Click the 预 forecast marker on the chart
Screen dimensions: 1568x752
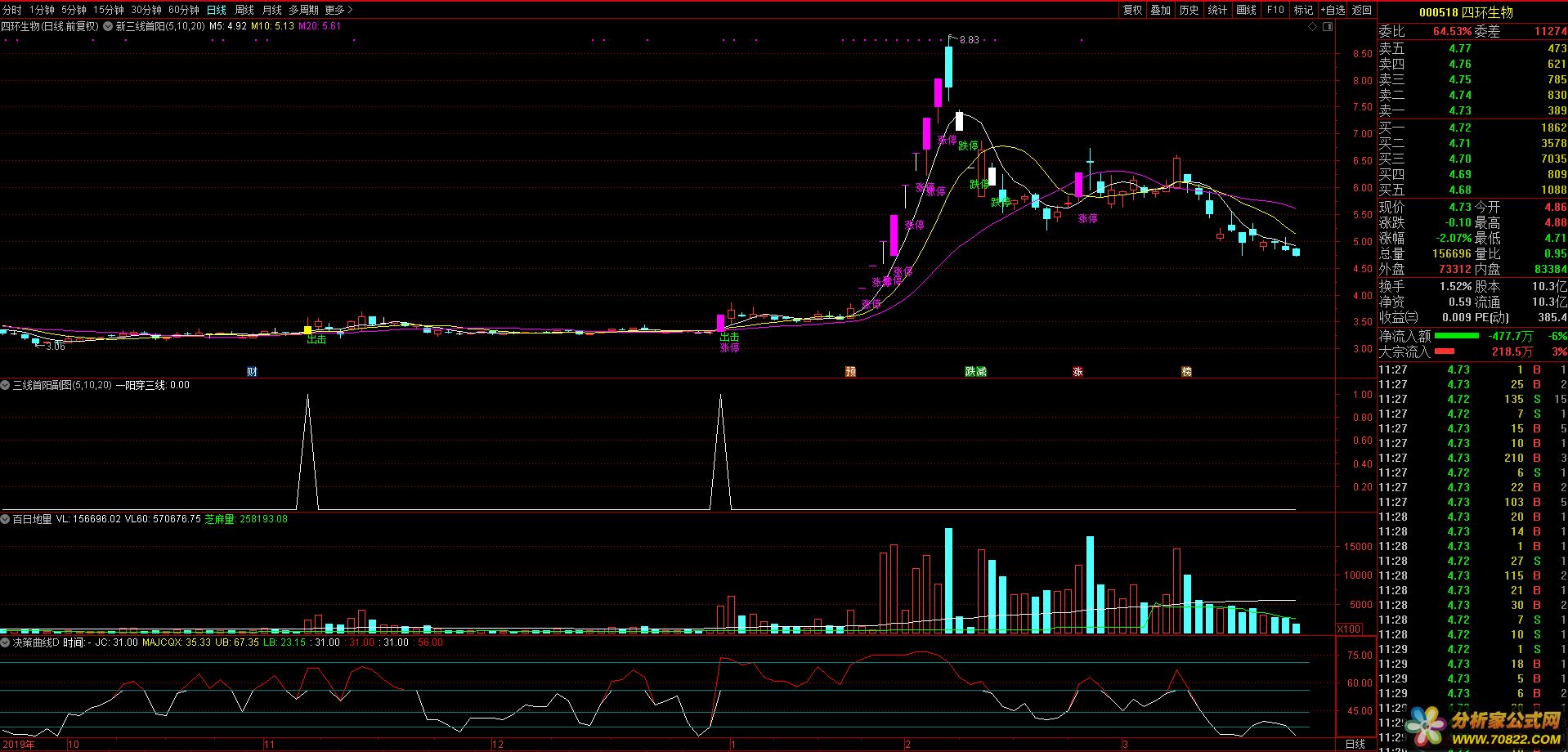[850, 372]
